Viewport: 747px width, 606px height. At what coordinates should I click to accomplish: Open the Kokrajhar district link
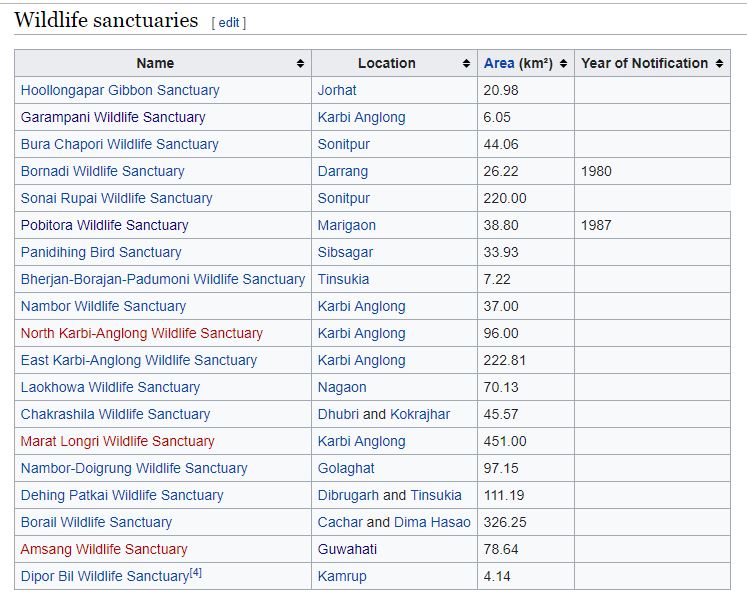point(420,414)
